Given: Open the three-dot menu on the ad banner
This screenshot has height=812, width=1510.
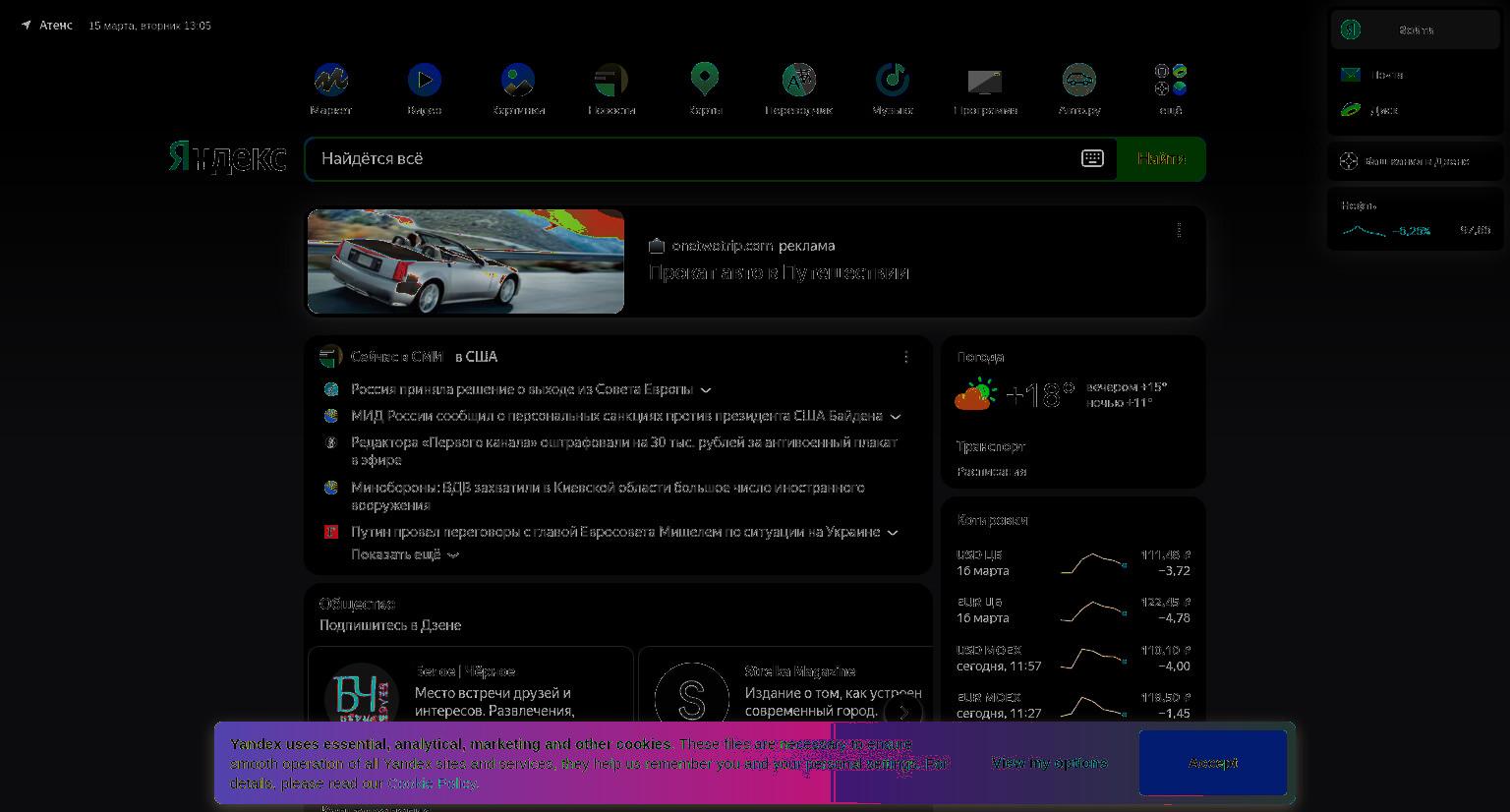Looking at the screenshot, I should (1179, 230).
